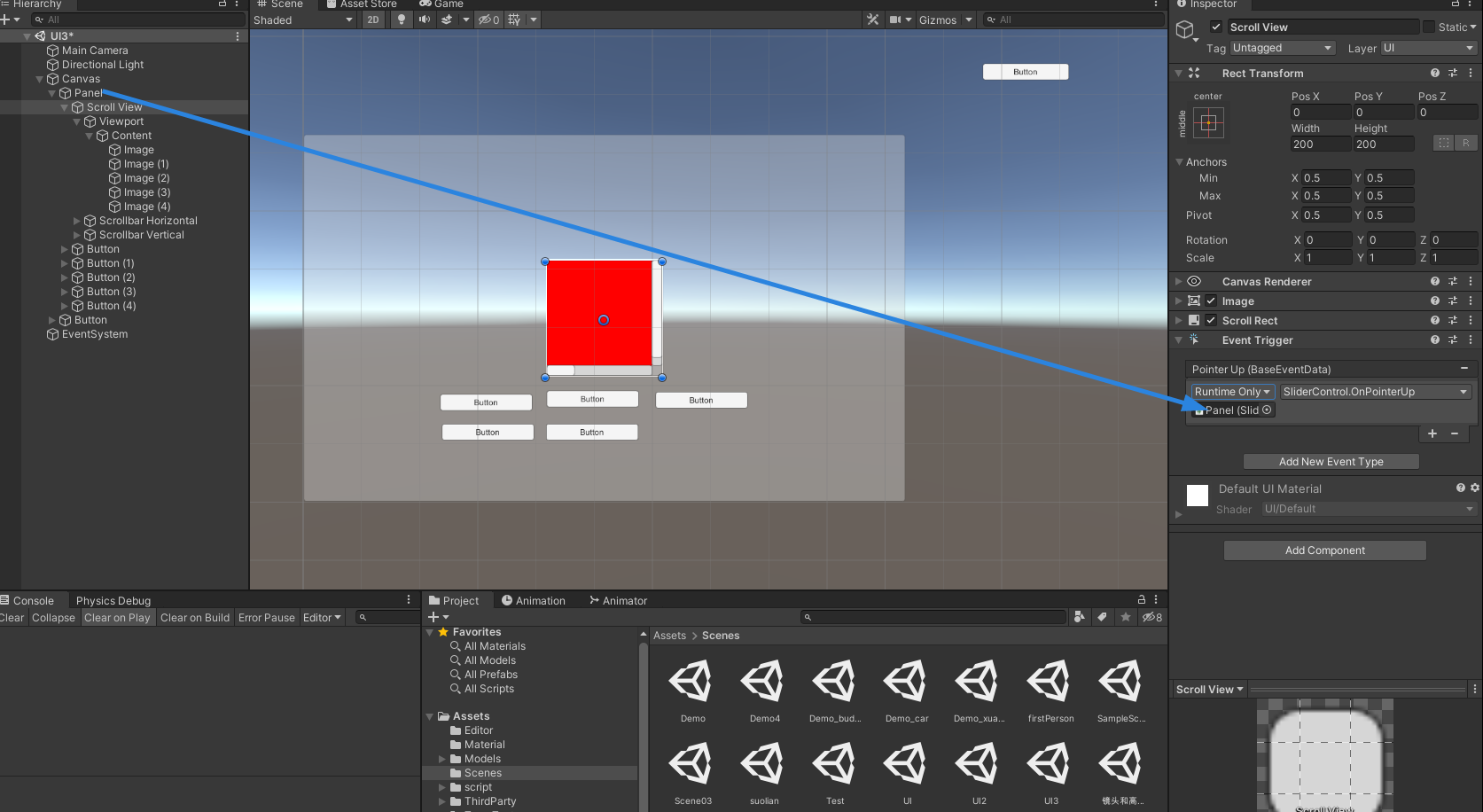Click the camera preview icon near Gizmos

895,20
